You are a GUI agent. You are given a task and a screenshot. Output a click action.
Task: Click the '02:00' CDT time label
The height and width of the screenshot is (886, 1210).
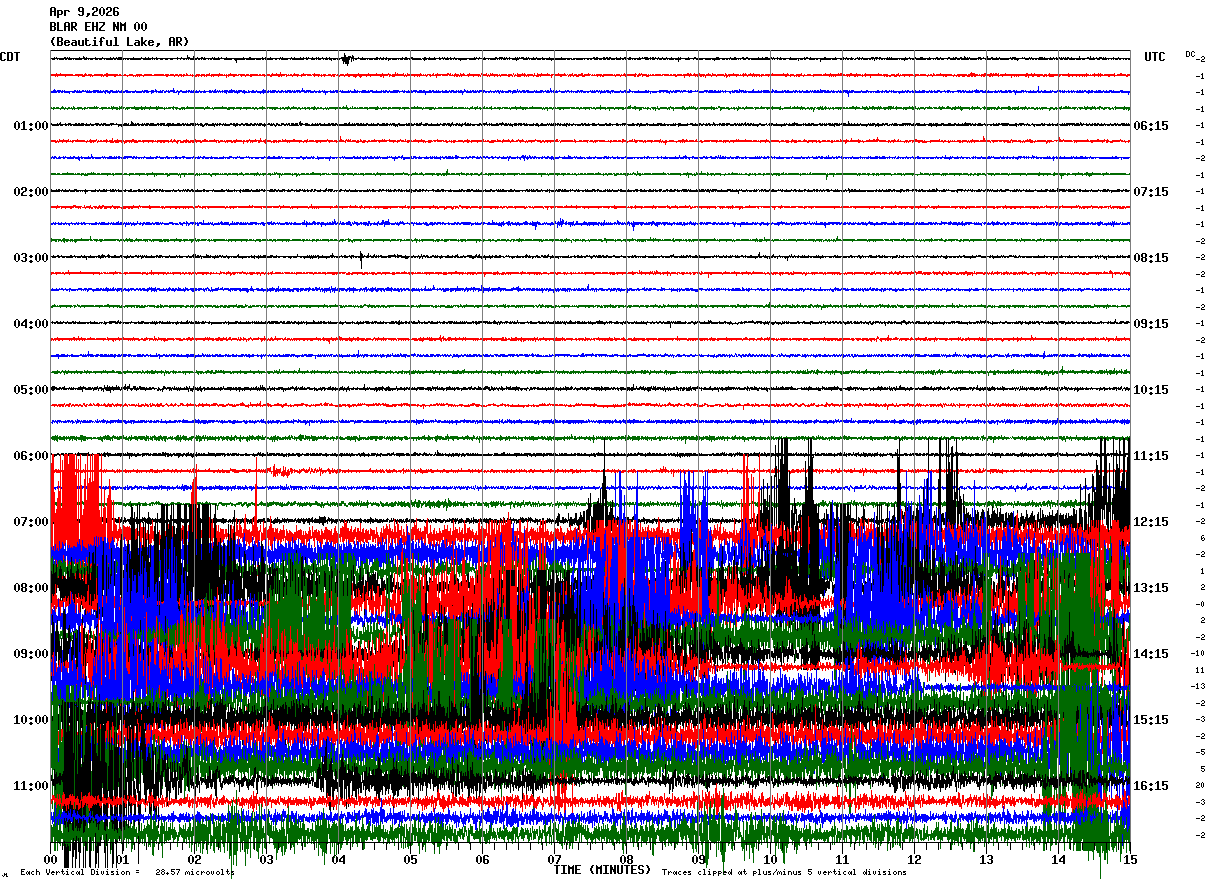pyautogui.click(x=31, y=192)
